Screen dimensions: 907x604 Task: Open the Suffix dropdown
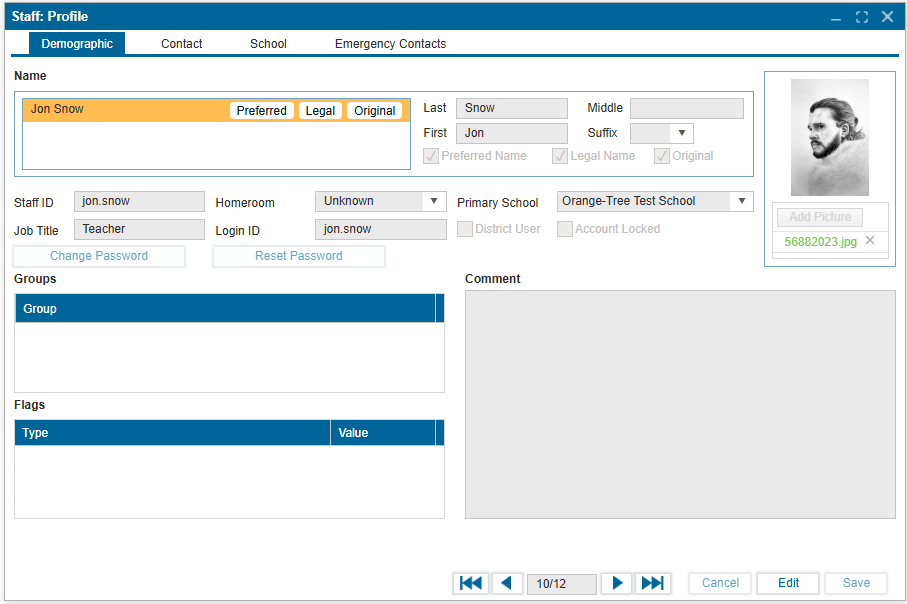tap(681, 133)
